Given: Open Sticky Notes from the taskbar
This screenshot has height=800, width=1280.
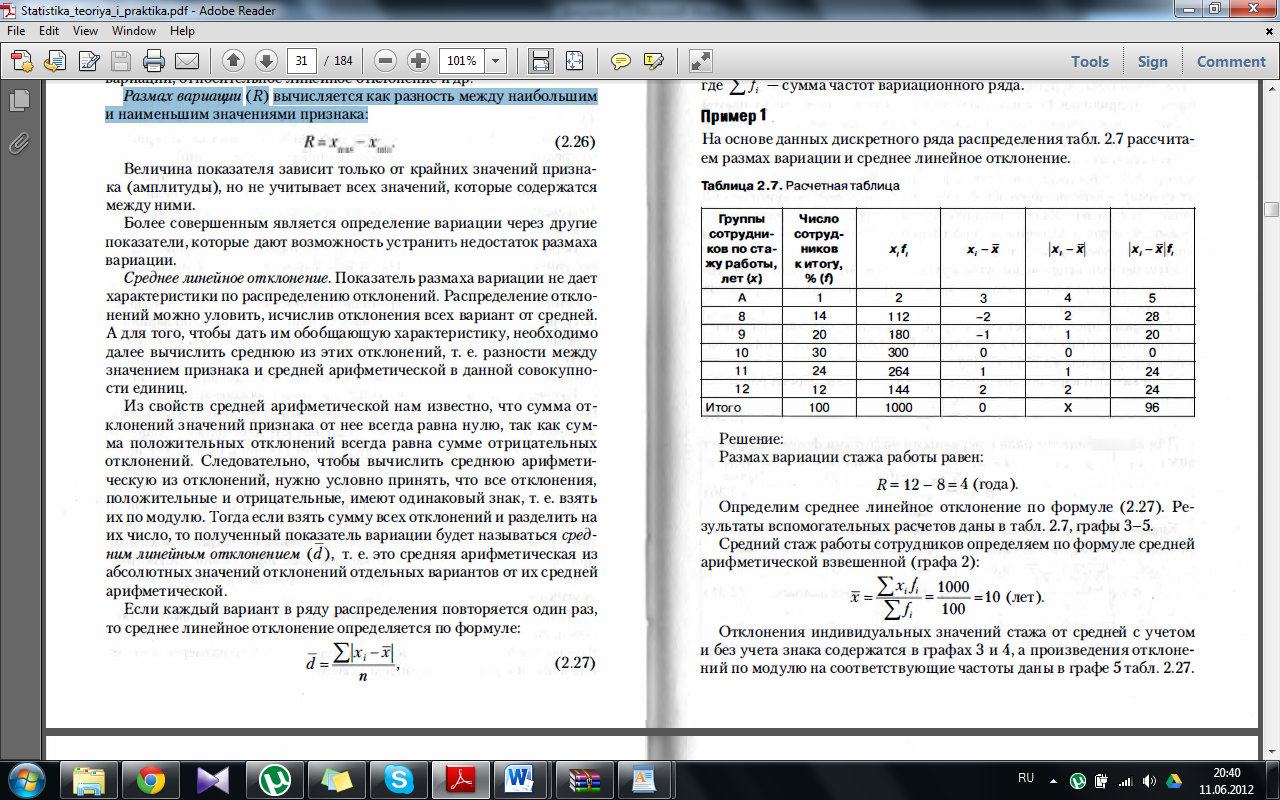Looking at the screenshot, I should [x=335, y=779].
